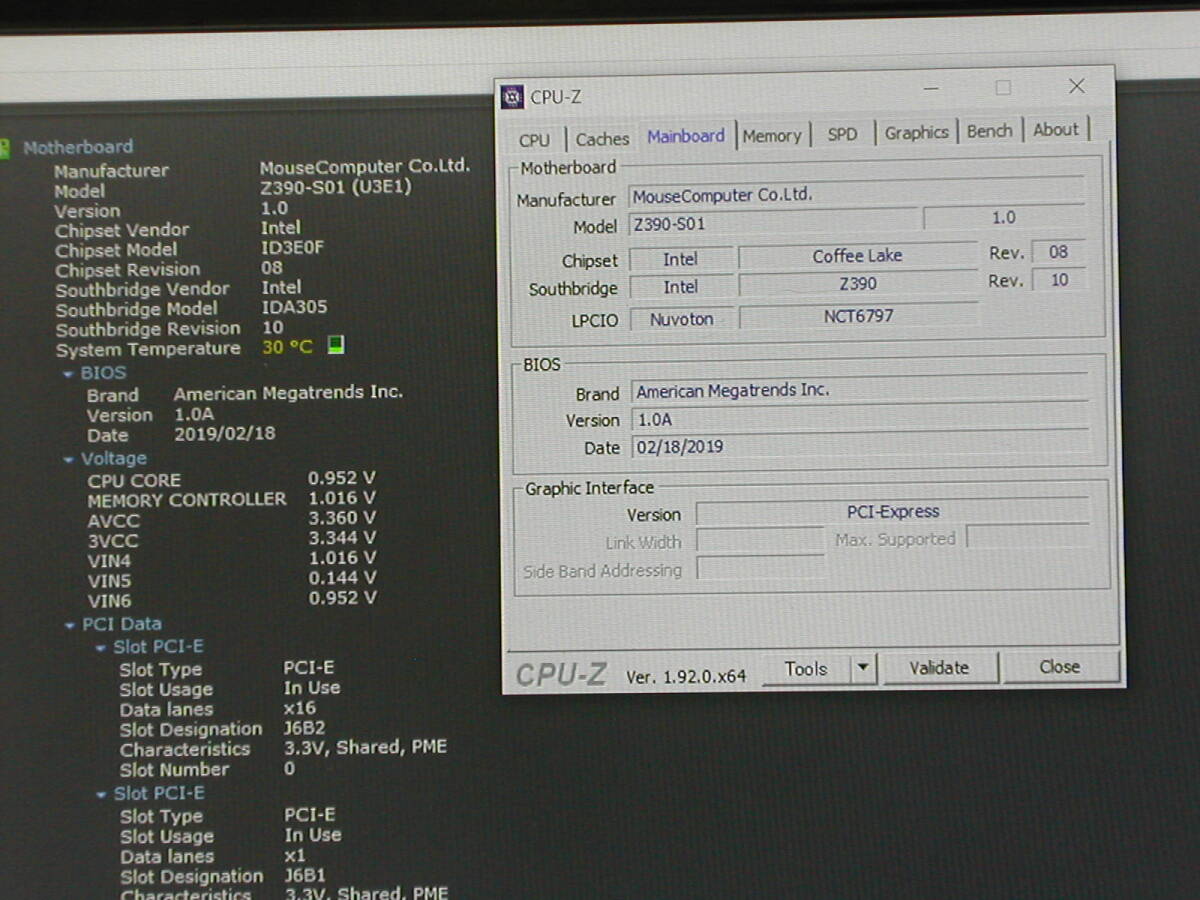This screenshot has width=1200, height=900.
Task: Click the 'Z390-S01 (U3E1)' model value
Action: click(336, 187)
